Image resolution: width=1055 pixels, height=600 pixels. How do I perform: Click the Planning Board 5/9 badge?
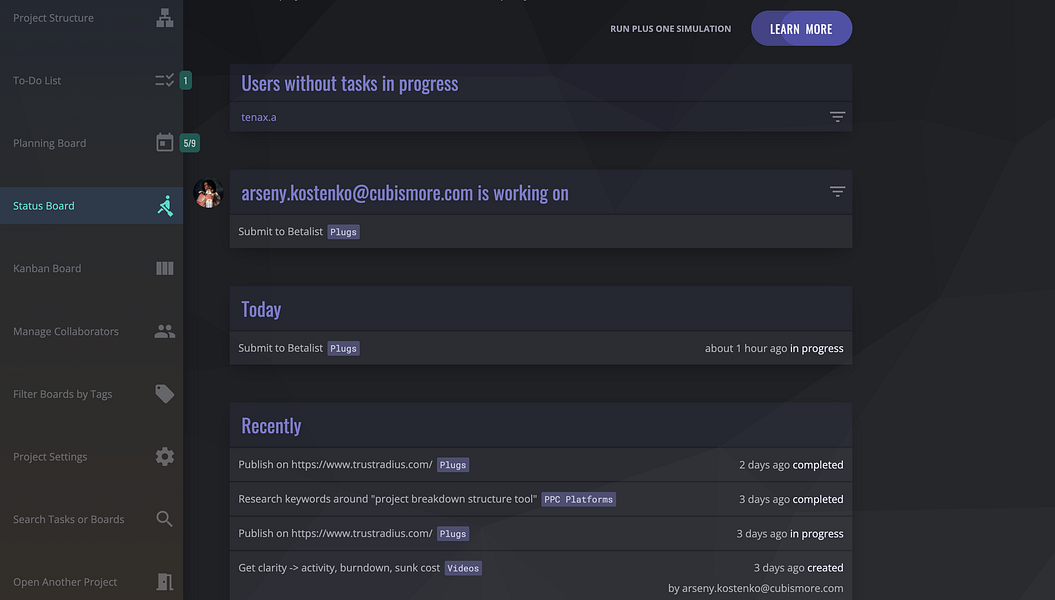coord(190,143)
